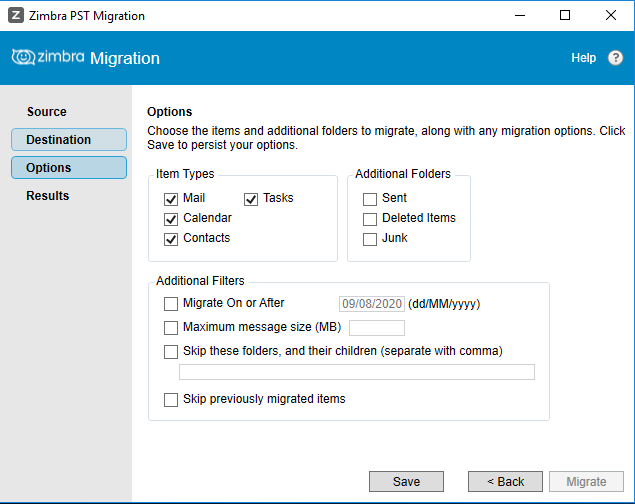Click the Zimbra logo in header
The width and height of the screenshot is (635, 504).
click(48, 57)
